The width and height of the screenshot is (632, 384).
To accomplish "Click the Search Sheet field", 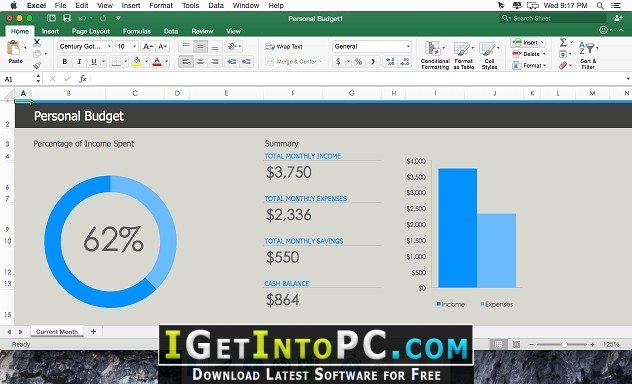I will (553, 18).
